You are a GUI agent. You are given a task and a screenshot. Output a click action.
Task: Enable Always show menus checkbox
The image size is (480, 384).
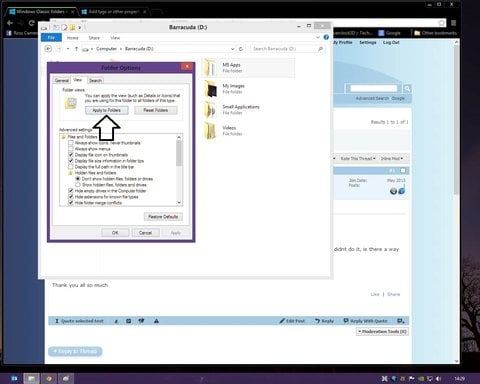71,149
